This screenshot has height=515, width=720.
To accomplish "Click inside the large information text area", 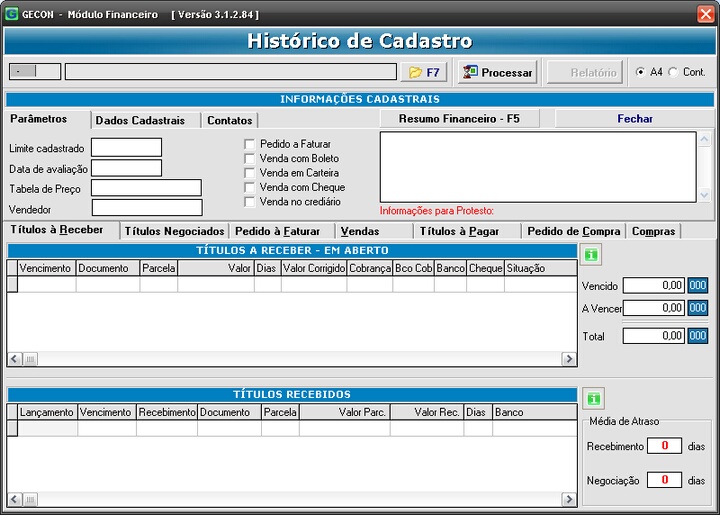I will 538,167.
